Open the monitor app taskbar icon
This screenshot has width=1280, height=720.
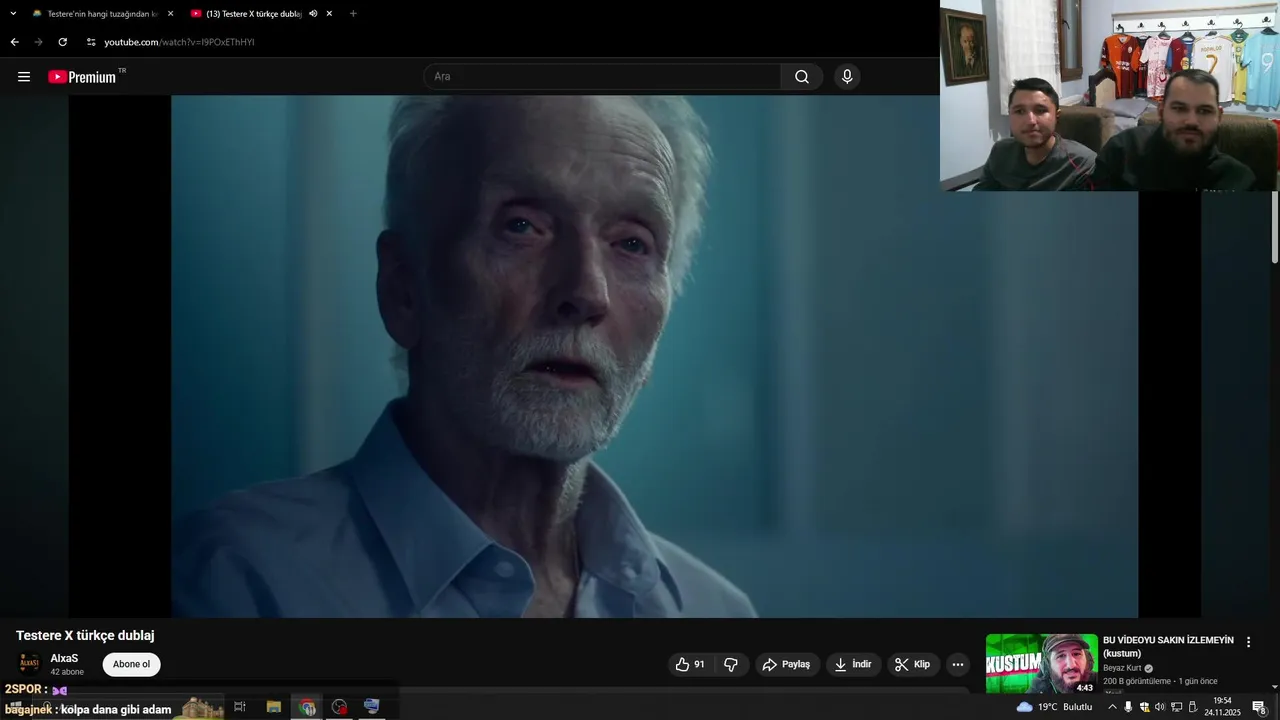tap(372, 706)
